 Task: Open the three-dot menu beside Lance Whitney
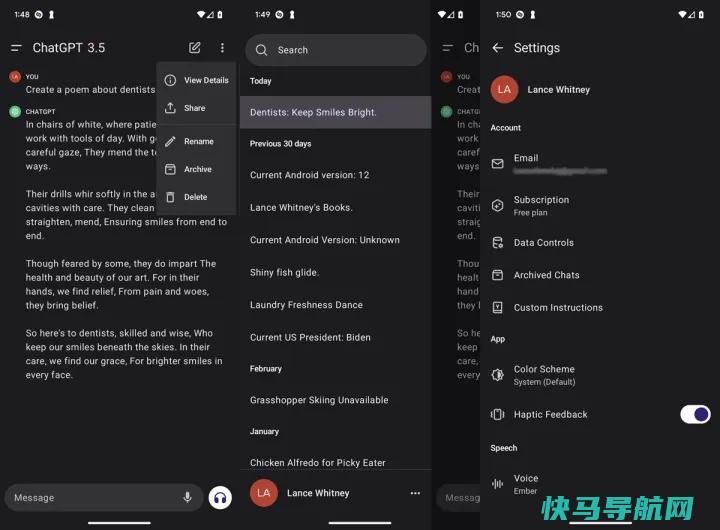click(x=415, y=493)
